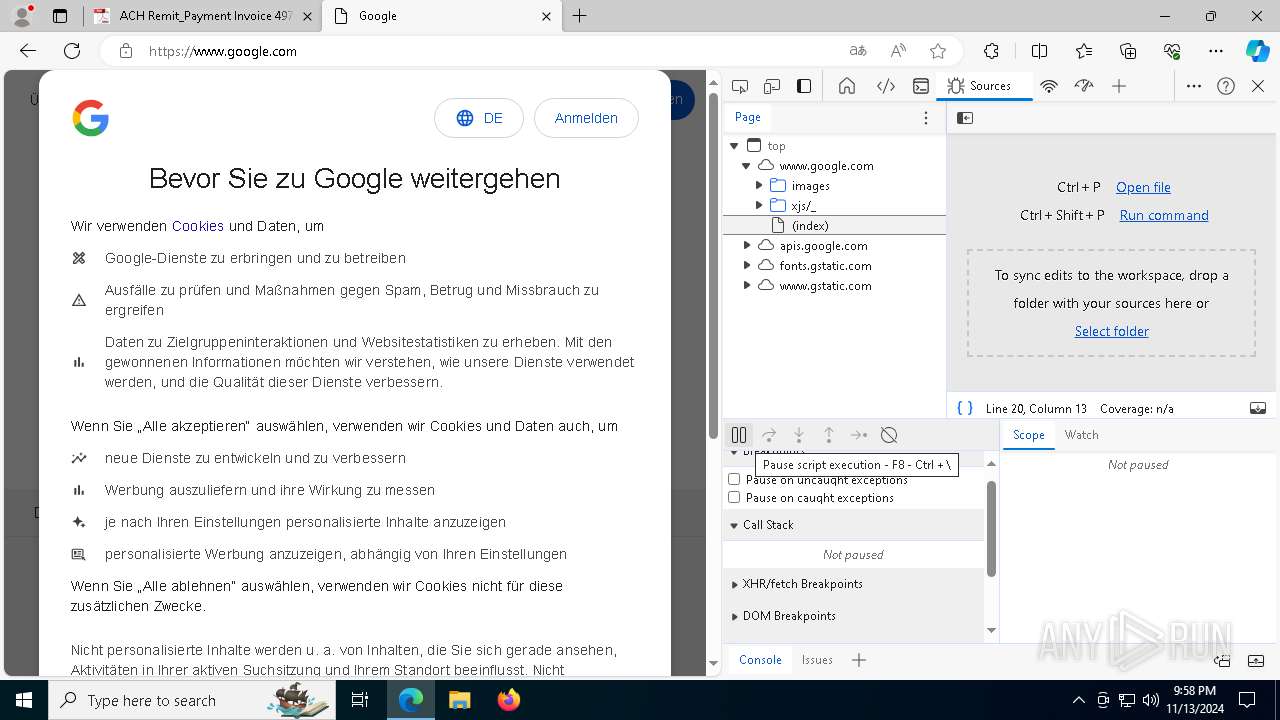Click the Inspect element picker icon

pyautogui.click(x=739, y=86)
